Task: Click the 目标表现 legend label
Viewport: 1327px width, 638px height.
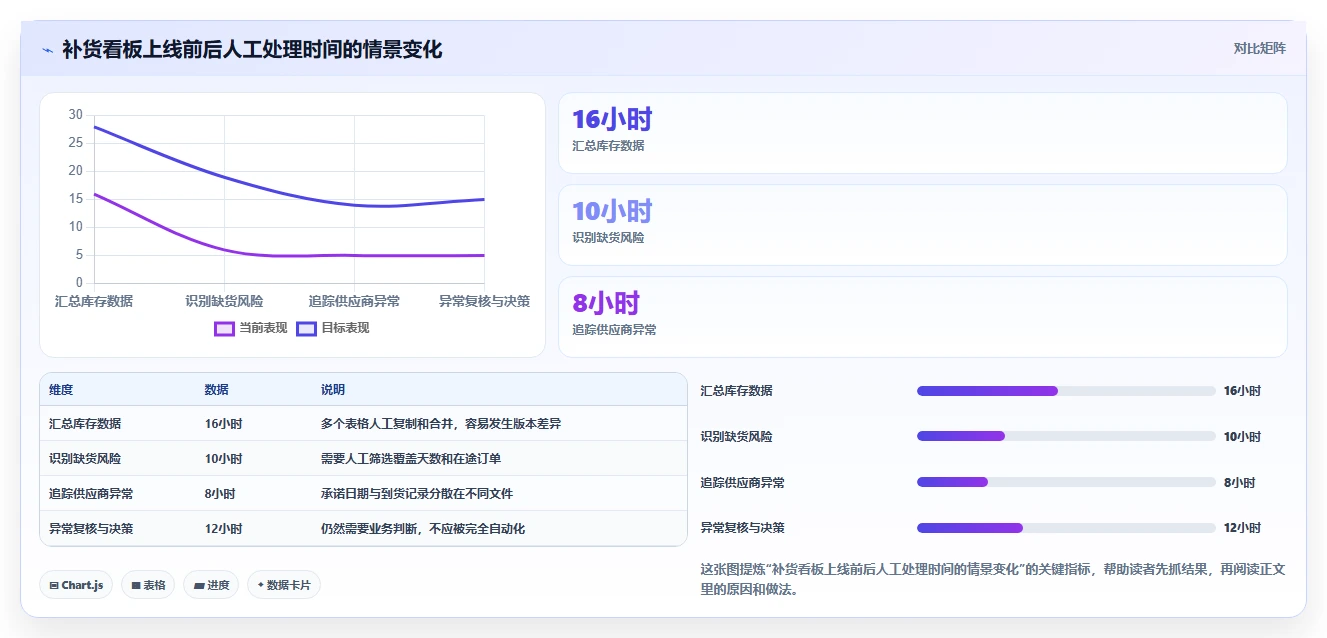Action: click(x=346, y=328)
